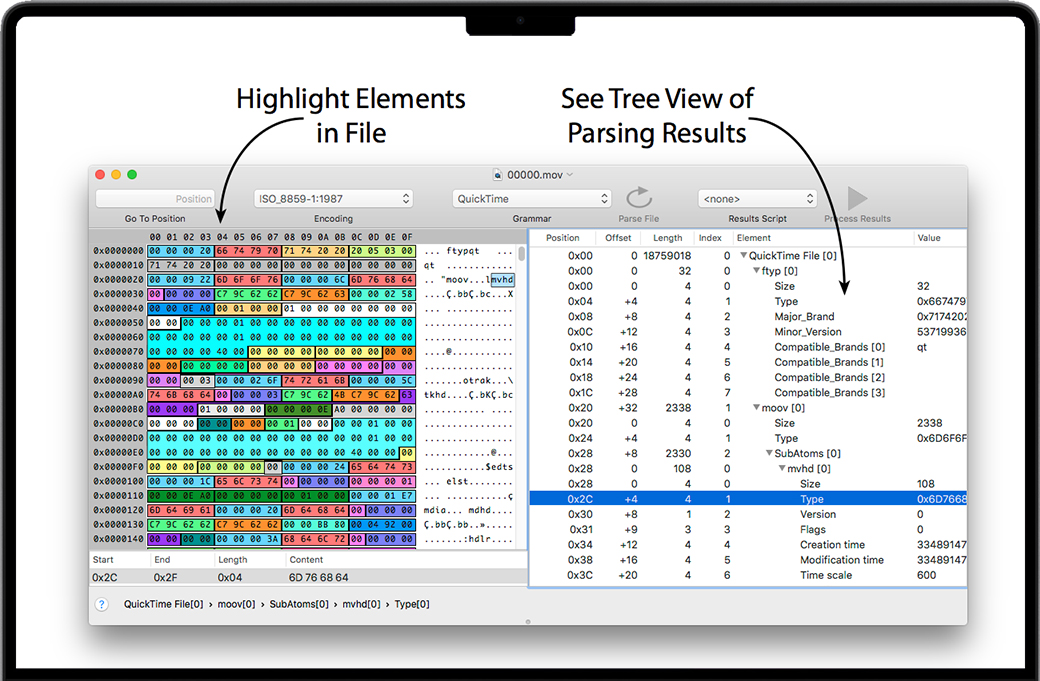Open the help question mark button

(x=101, y=604)
